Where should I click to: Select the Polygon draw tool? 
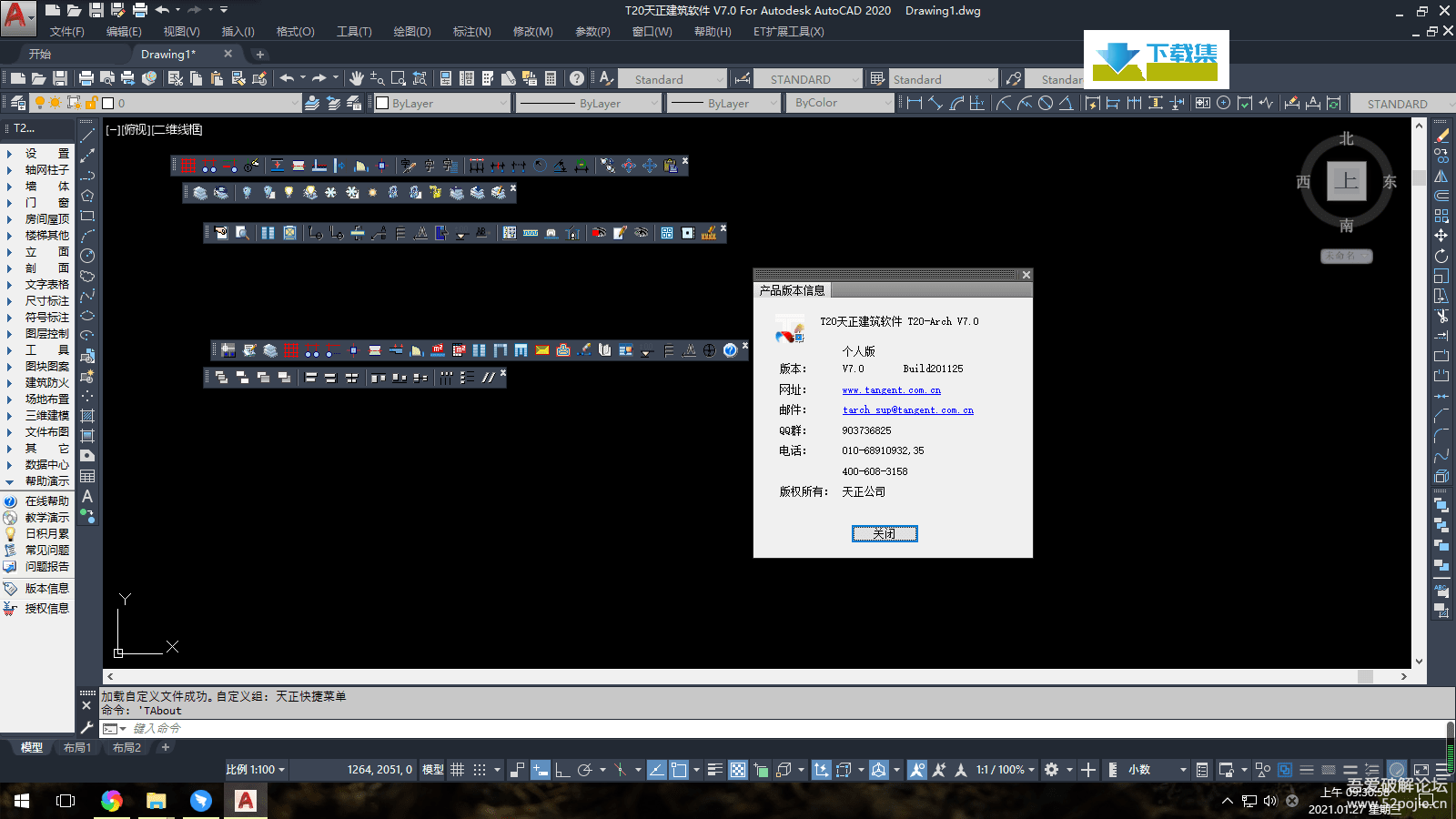coord(87,196)
